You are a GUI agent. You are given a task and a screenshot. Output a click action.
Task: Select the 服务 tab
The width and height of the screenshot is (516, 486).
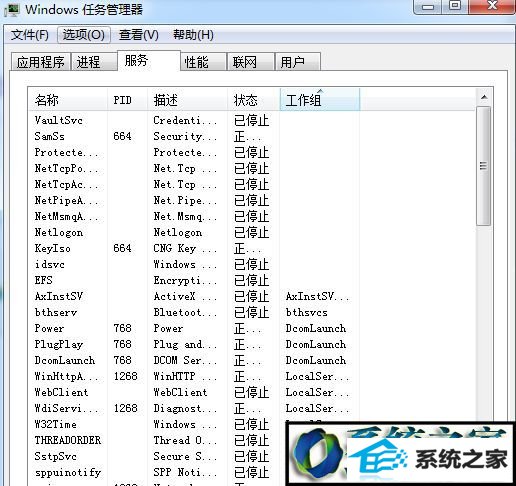click(149, 61)
